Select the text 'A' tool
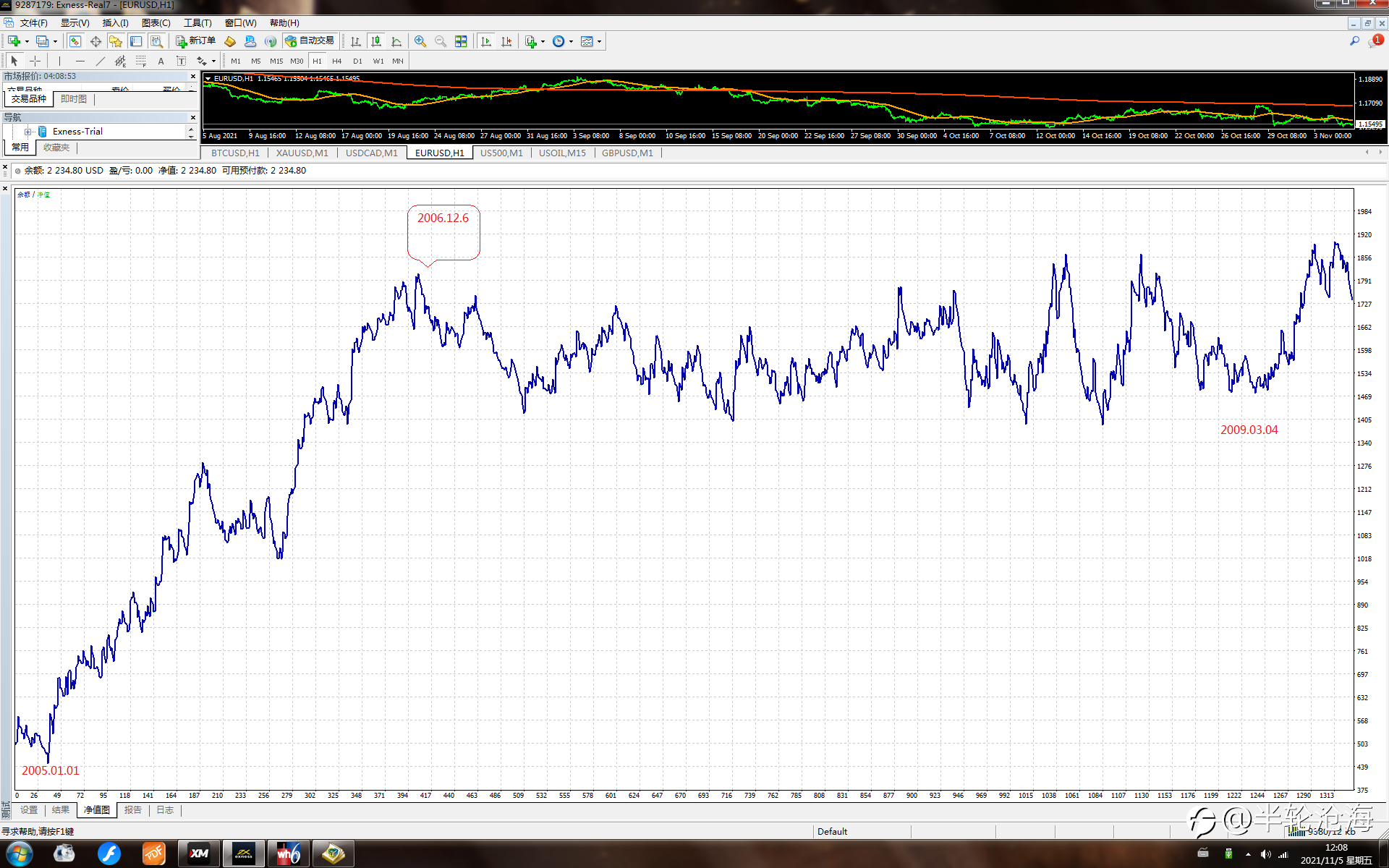The image size is (1389, 868). pos(161,61)
